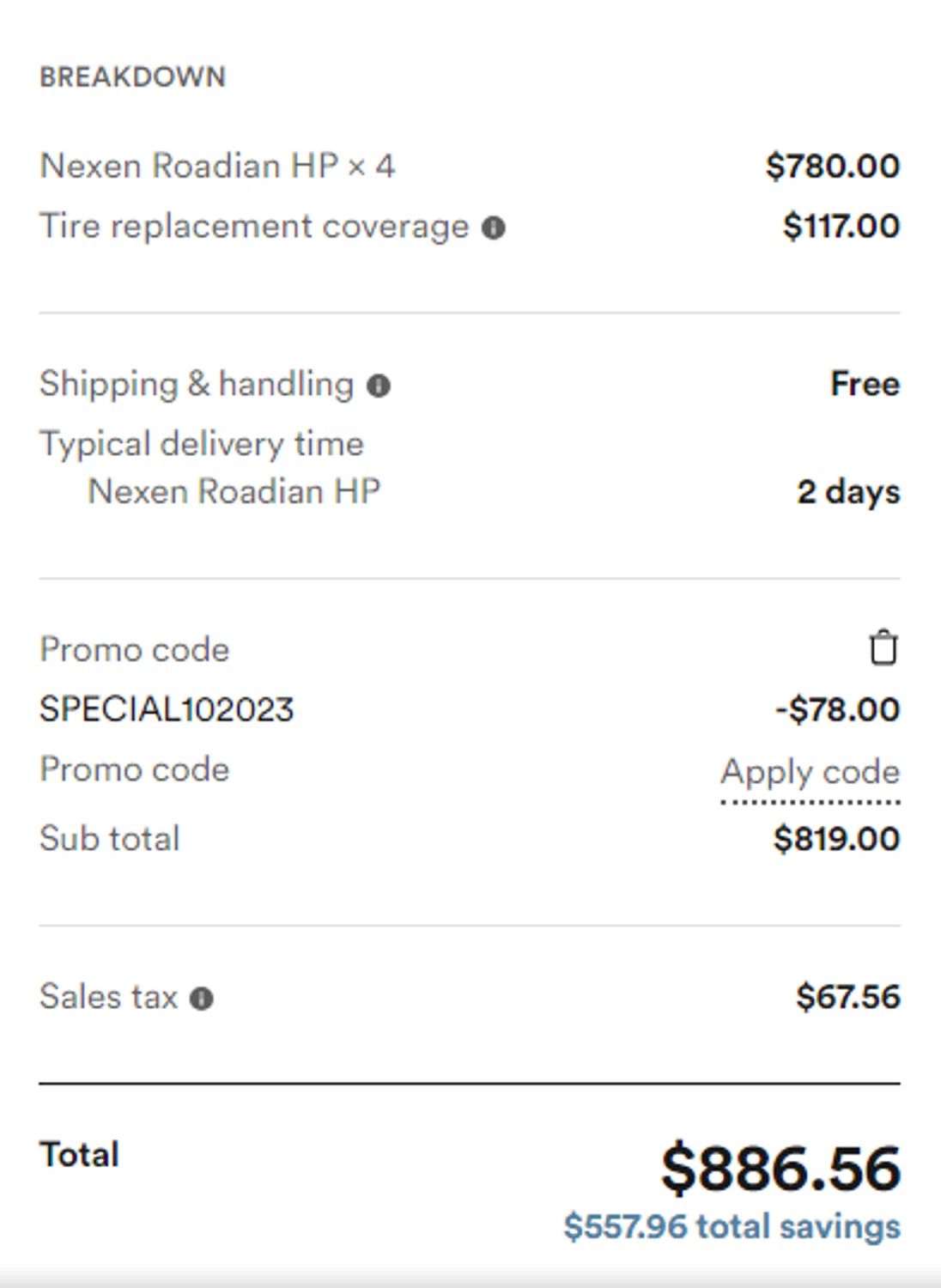Click the 2 days delivery estimate
The image size is (941, 1288).
(848, 492)
